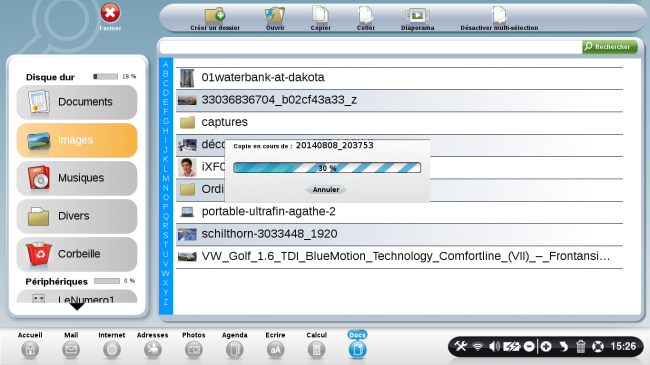Jump to letter V in index

166,264
